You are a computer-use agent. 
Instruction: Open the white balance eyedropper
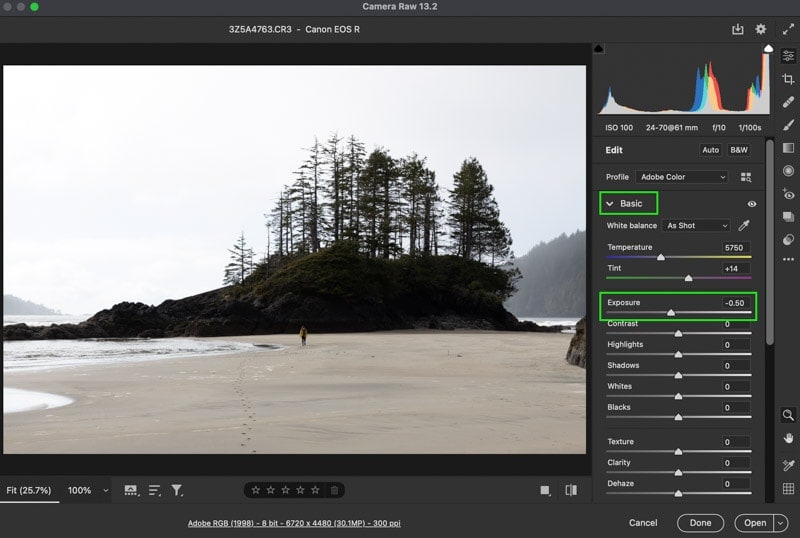[744, 225]
